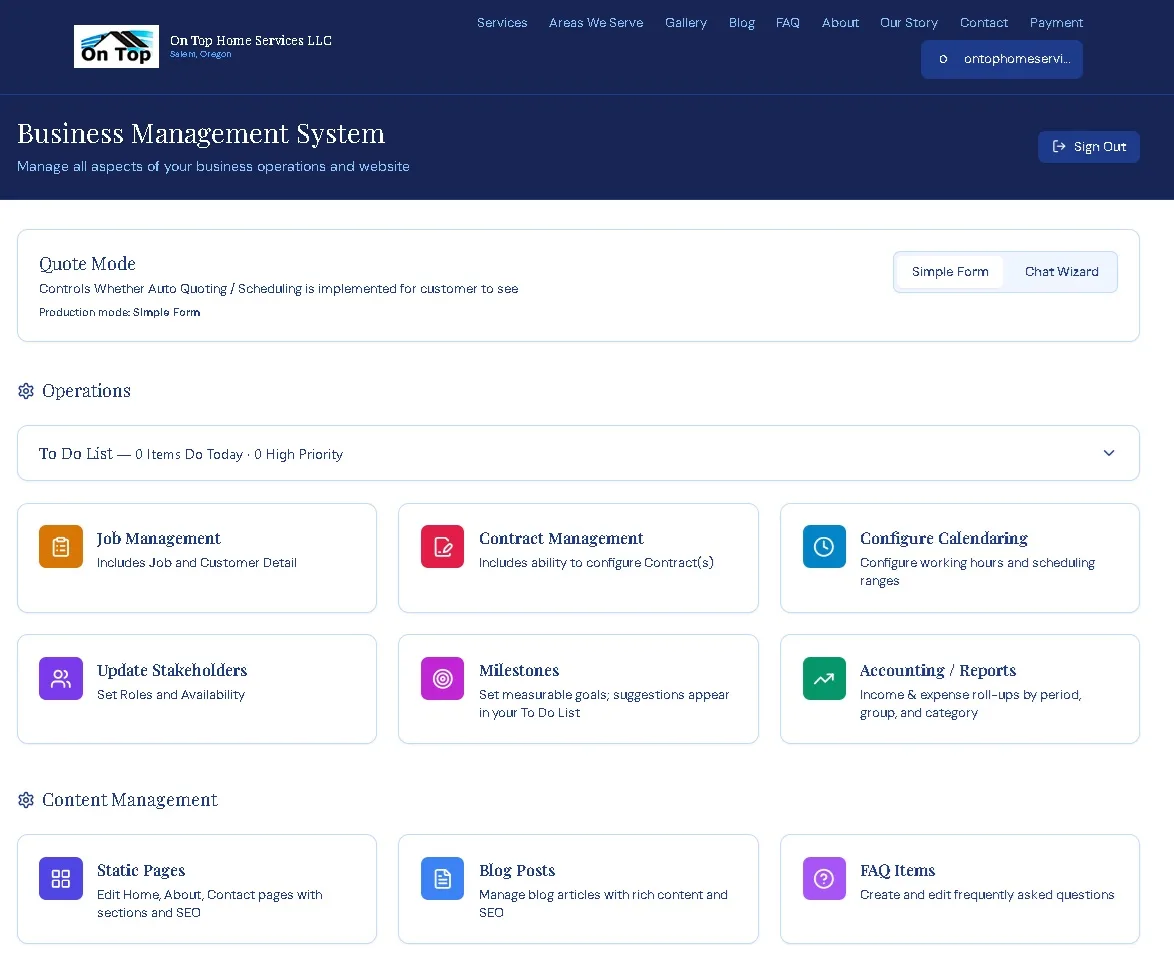Click the gear icon beside Operations heading
This screenshot has height=958, width=1174.
pos(26,391)
